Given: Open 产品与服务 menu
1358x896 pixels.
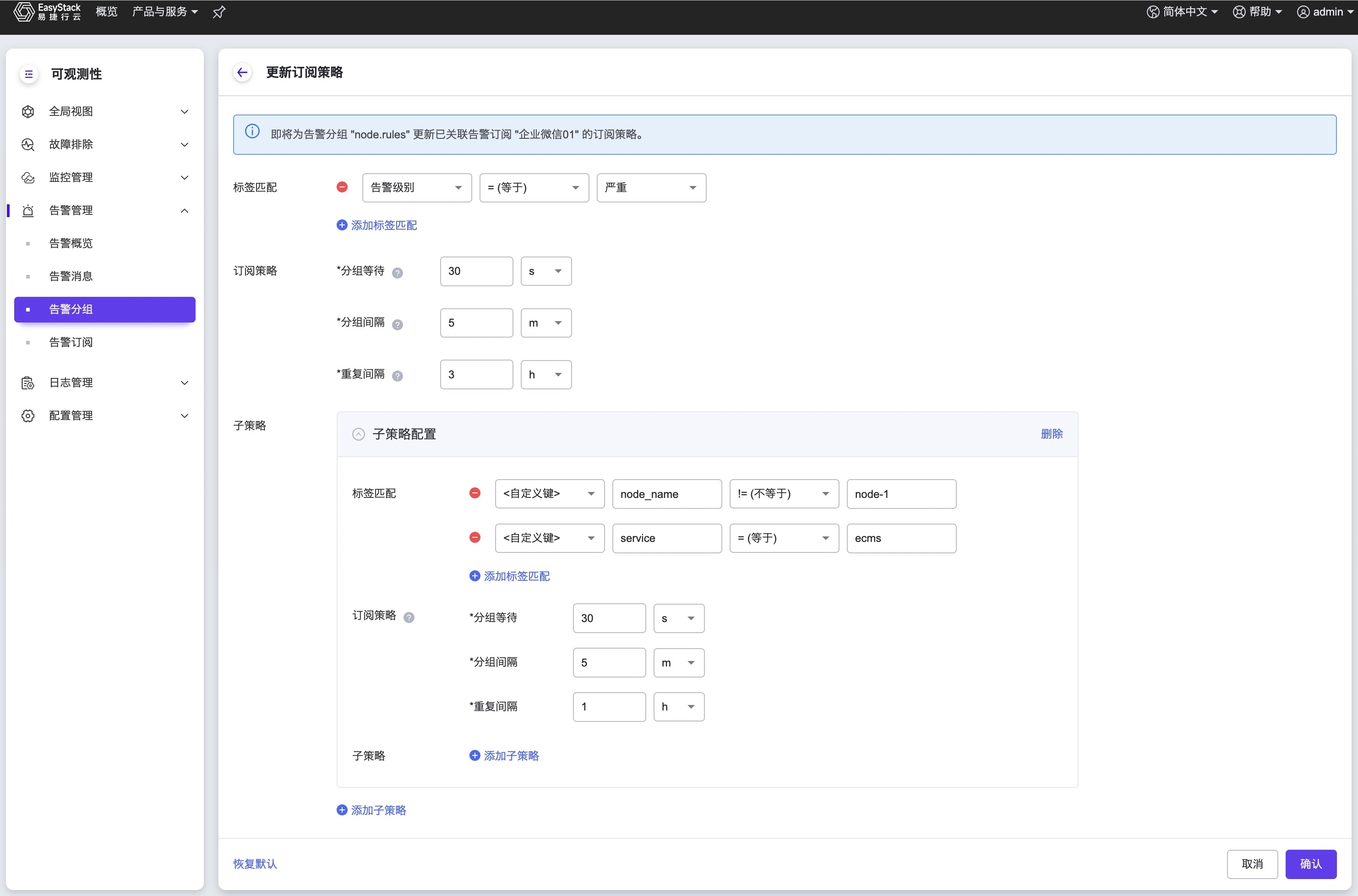Looking at the screenshot, I should [x=165, y=11].
